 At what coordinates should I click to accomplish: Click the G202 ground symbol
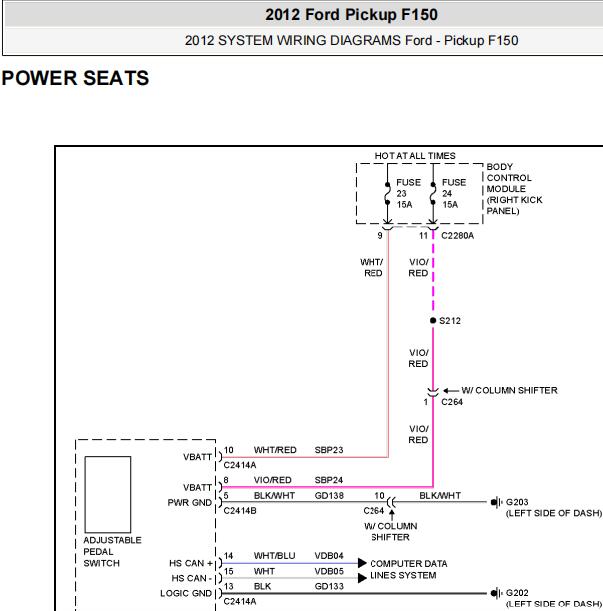[496, 593]
